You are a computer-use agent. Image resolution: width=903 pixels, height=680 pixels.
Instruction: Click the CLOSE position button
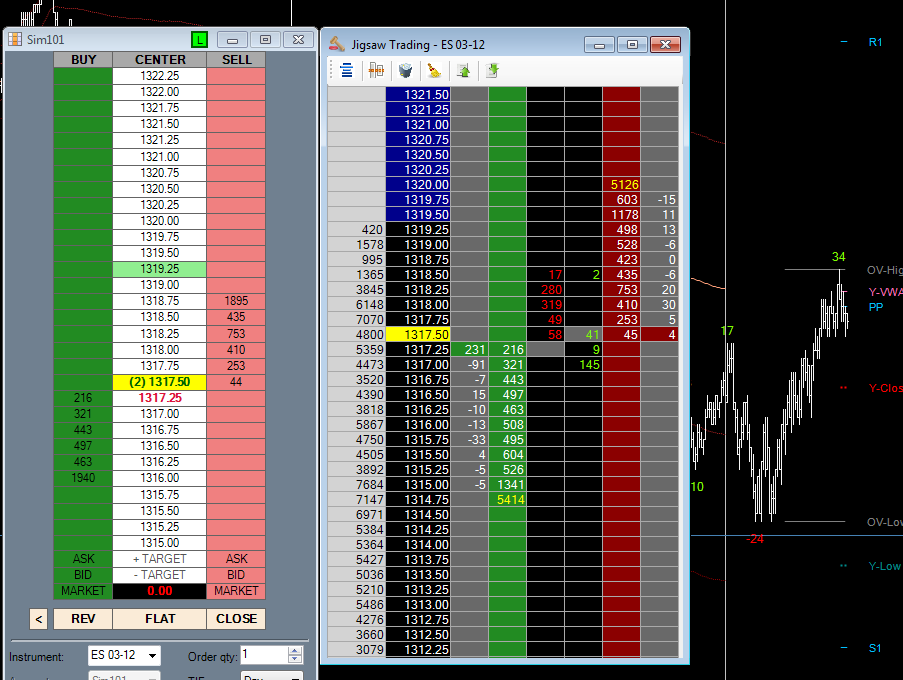pyautogui.click(x=236, y=618)
